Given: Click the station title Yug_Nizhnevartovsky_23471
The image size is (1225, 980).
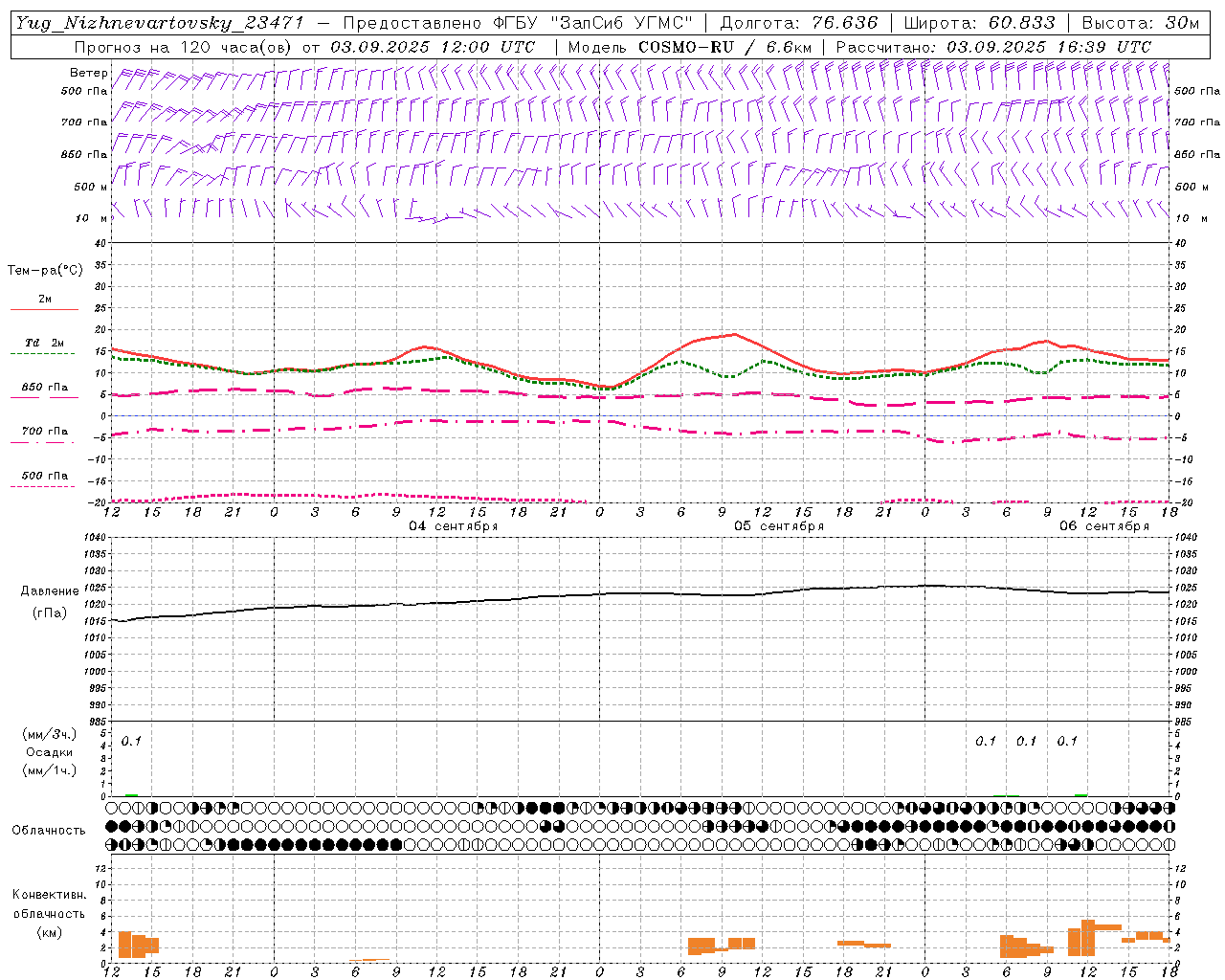Looking at the screenshot, I should [x=160, y=23].
